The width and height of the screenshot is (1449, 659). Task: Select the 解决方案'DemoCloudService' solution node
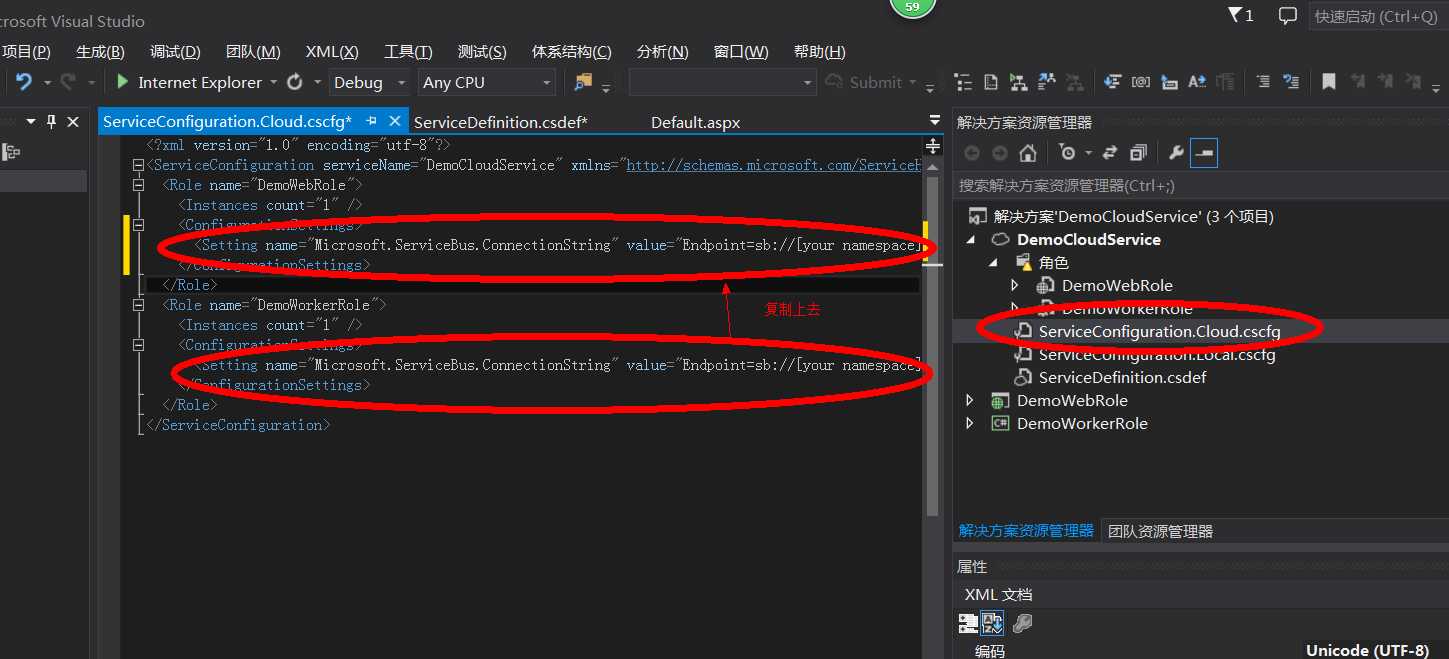point(1133,216)
